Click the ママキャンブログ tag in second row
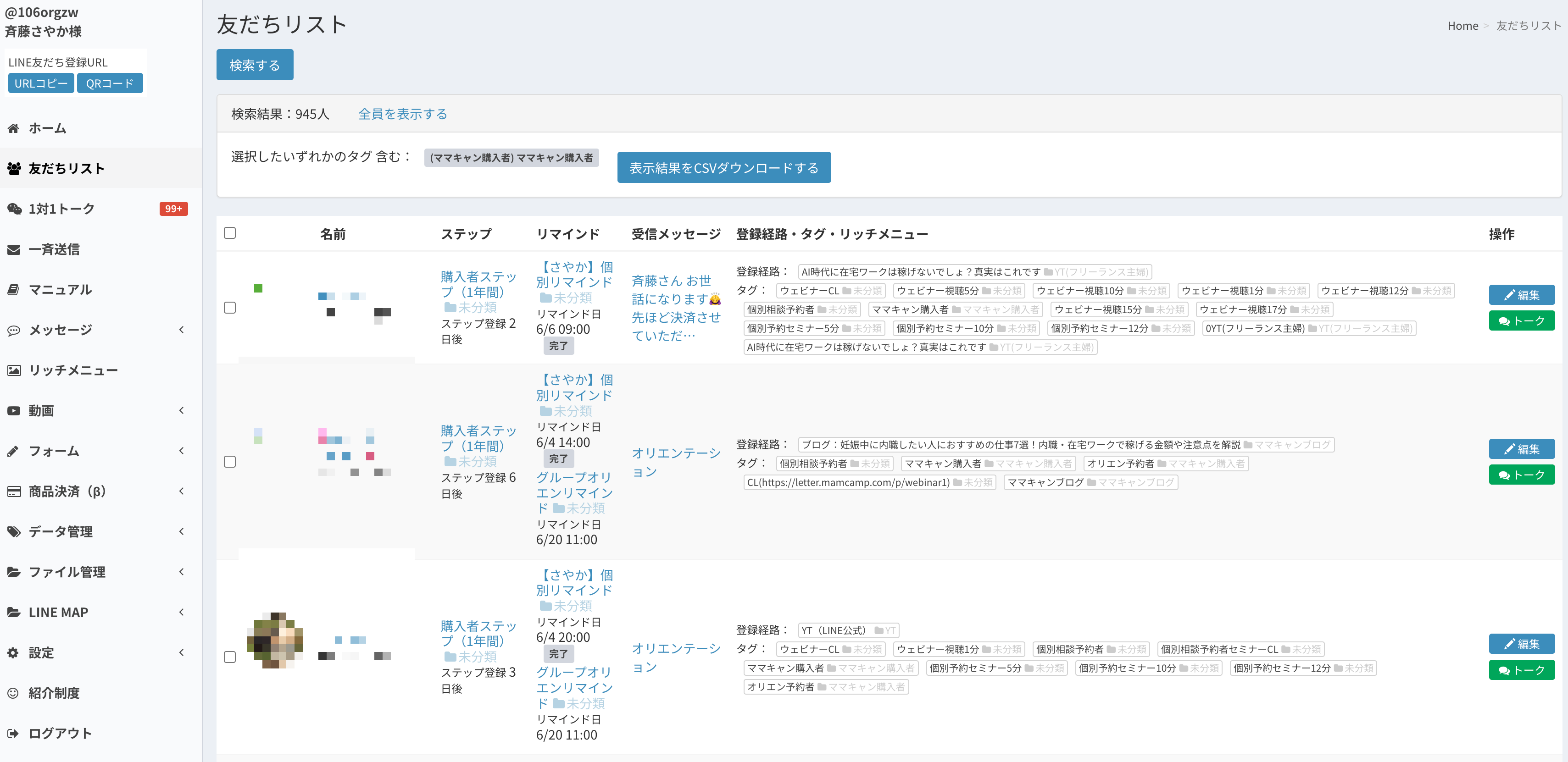Image resolution: width=1568 pixels, height=762 pixels. point(1091,482)
